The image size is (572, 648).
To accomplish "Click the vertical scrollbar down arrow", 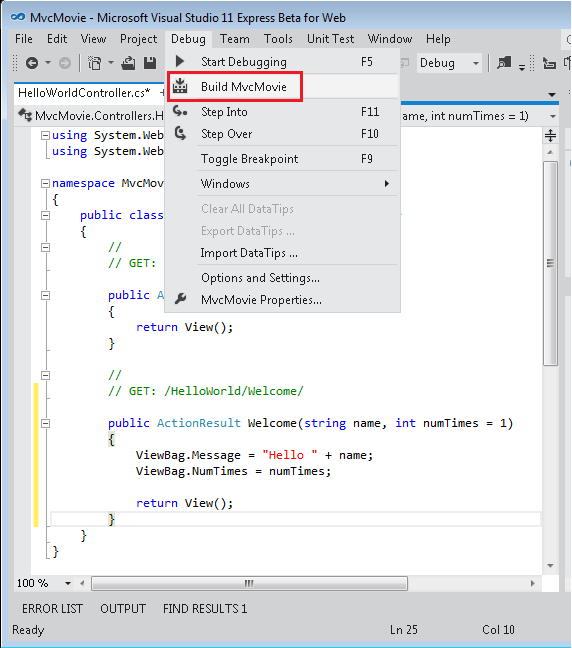I will click(551, 566).
